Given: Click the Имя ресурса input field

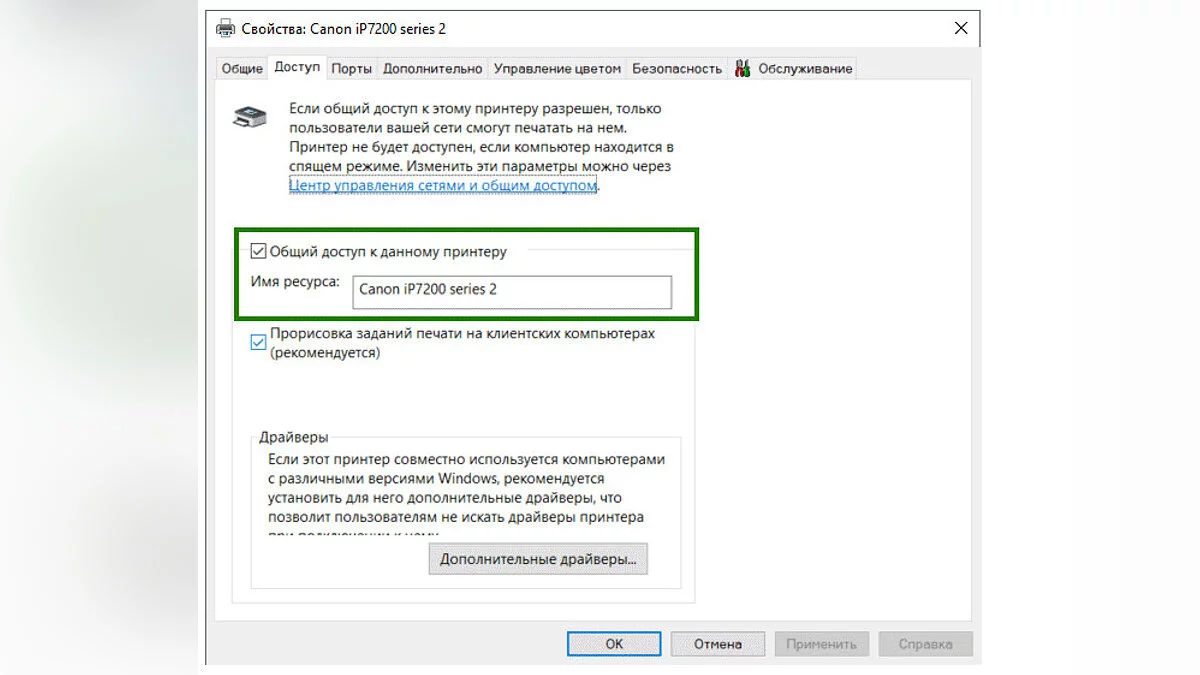Looking at the screenshot, I should (x=512, y=290).
